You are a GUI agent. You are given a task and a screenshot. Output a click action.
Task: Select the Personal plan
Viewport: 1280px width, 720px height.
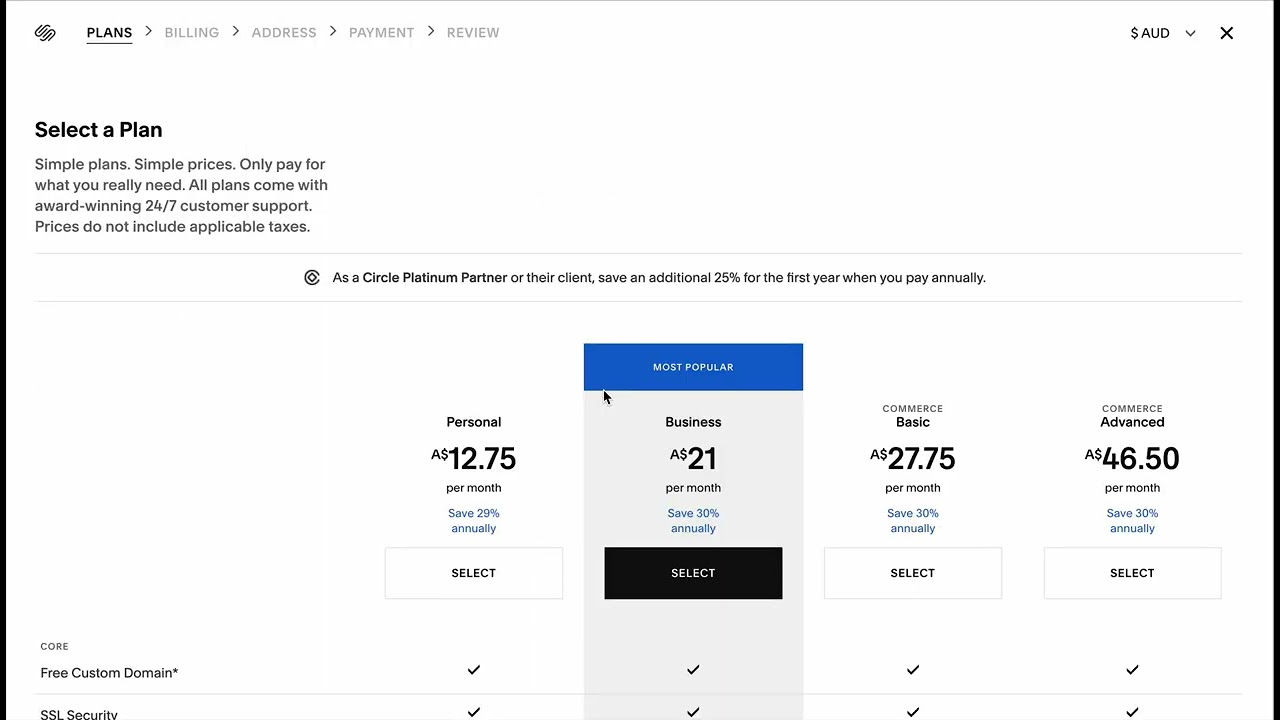tap(474, 573)
